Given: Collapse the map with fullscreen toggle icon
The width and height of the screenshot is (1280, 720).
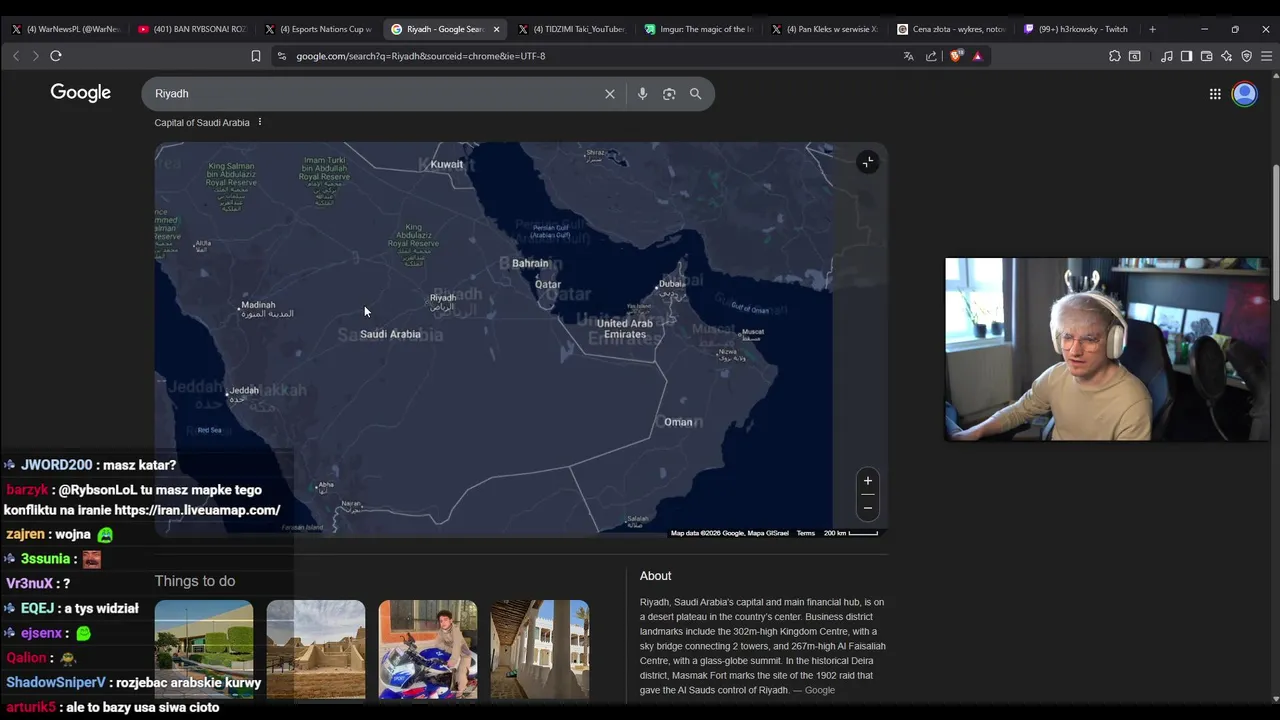Looking at the screenshot, I should [x=868, y=162].
